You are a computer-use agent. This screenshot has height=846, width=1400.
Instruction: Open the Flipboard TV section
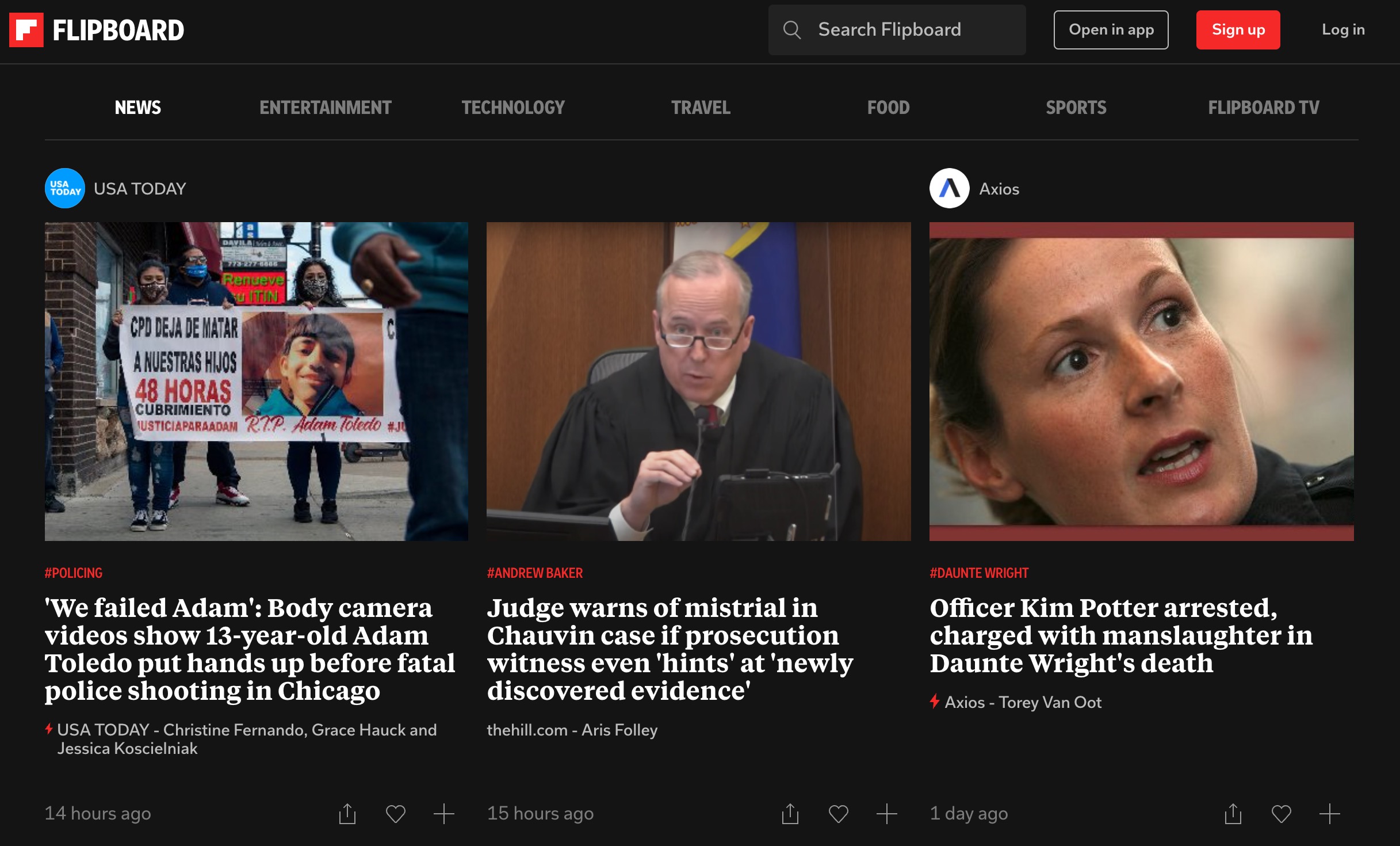point(1263,108)
